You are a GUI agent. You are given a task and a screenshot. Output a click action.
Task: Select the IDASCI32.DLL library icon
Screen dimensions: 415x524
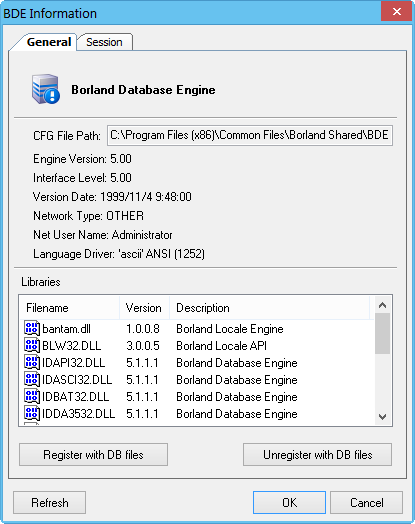coord(32,380)
